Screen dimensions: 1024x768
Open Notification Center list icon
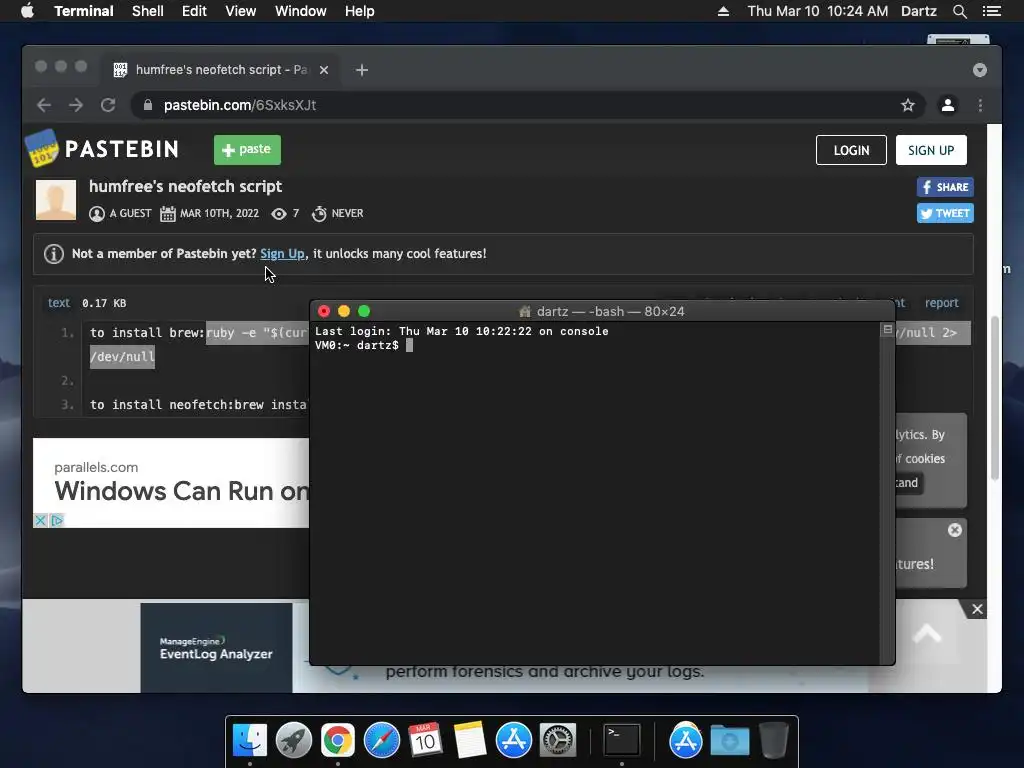pos(991,11)
